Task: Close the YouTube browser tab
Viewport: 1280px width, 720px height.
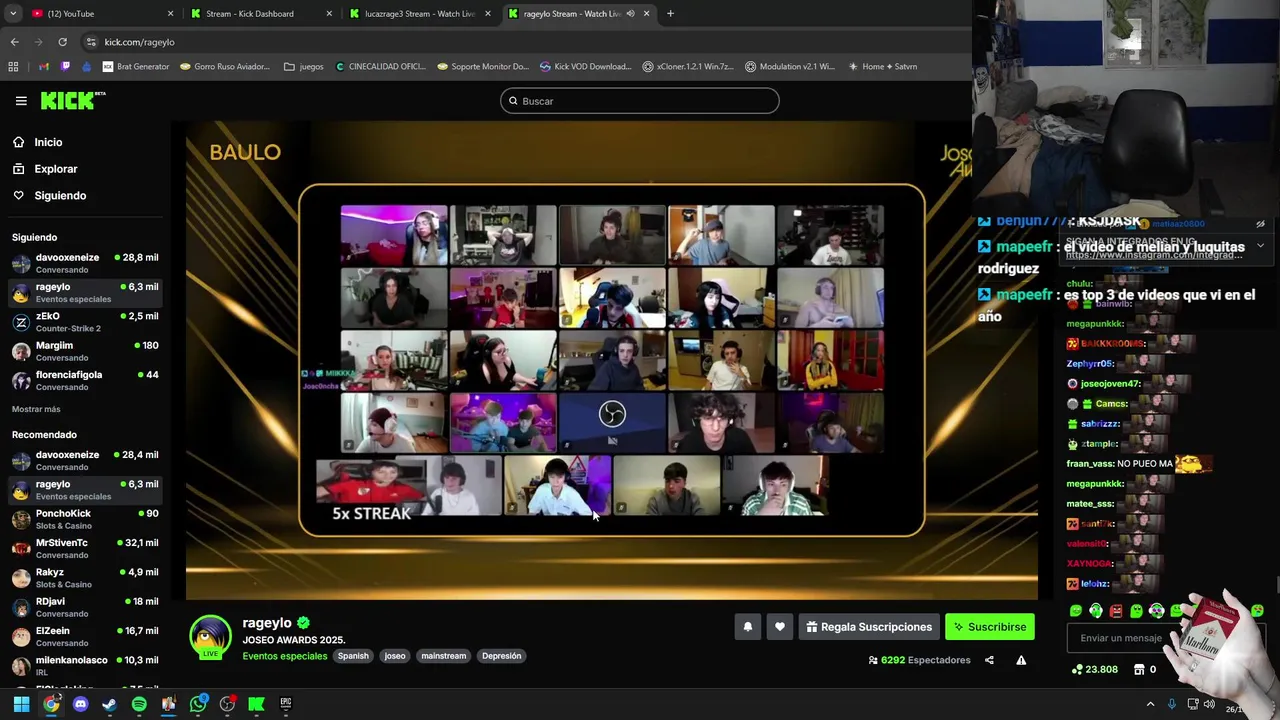Action: [170, 14]
